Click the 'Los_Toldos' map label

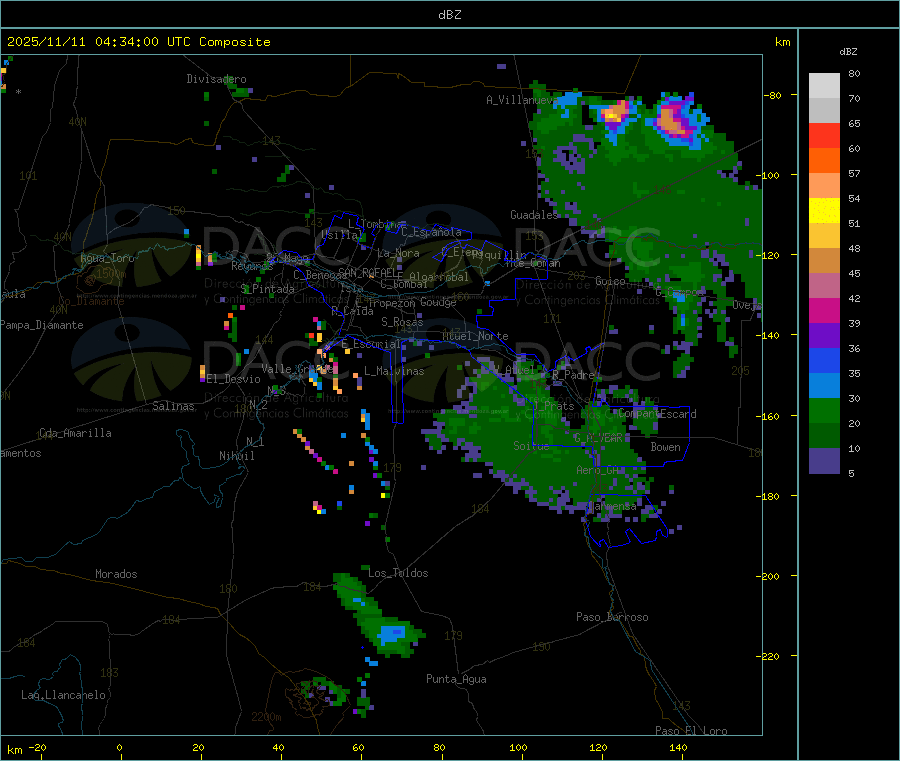(x=398, y=573)
